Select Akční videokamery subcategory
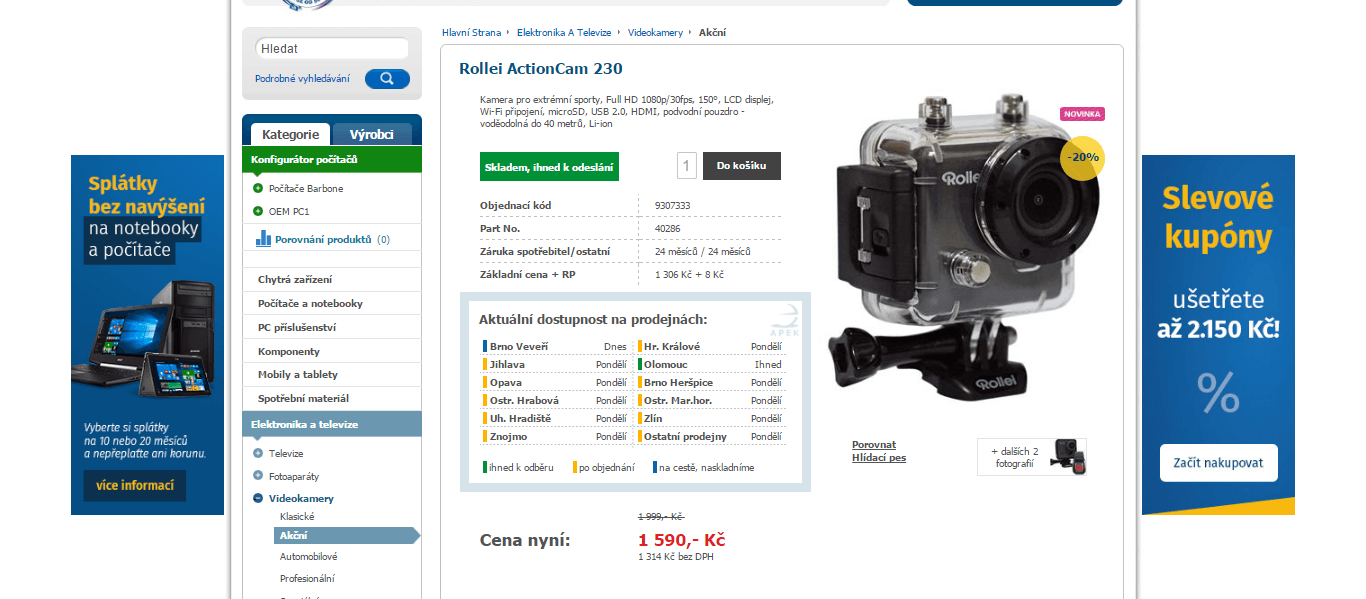1366x599 pixels. click(x=346, y=536)
